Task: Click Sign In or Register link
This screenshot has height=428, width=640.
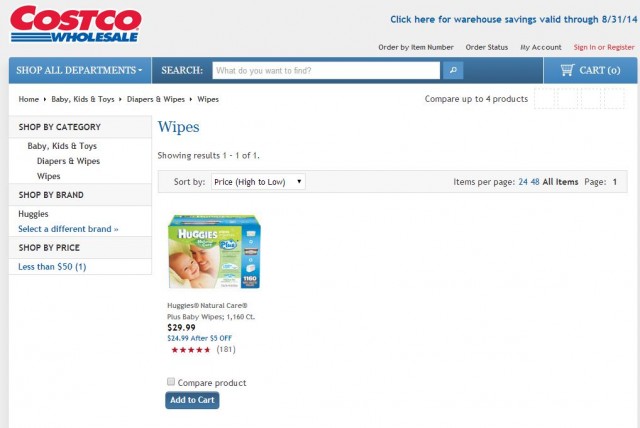Action: click(604, 47)
